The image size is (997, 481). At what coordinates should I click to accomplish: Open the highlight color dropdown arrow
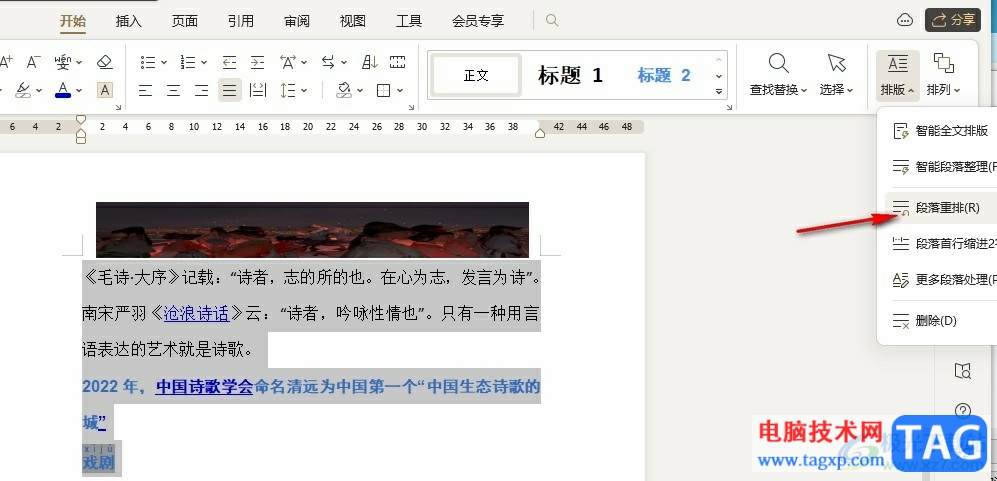[39, 90]
